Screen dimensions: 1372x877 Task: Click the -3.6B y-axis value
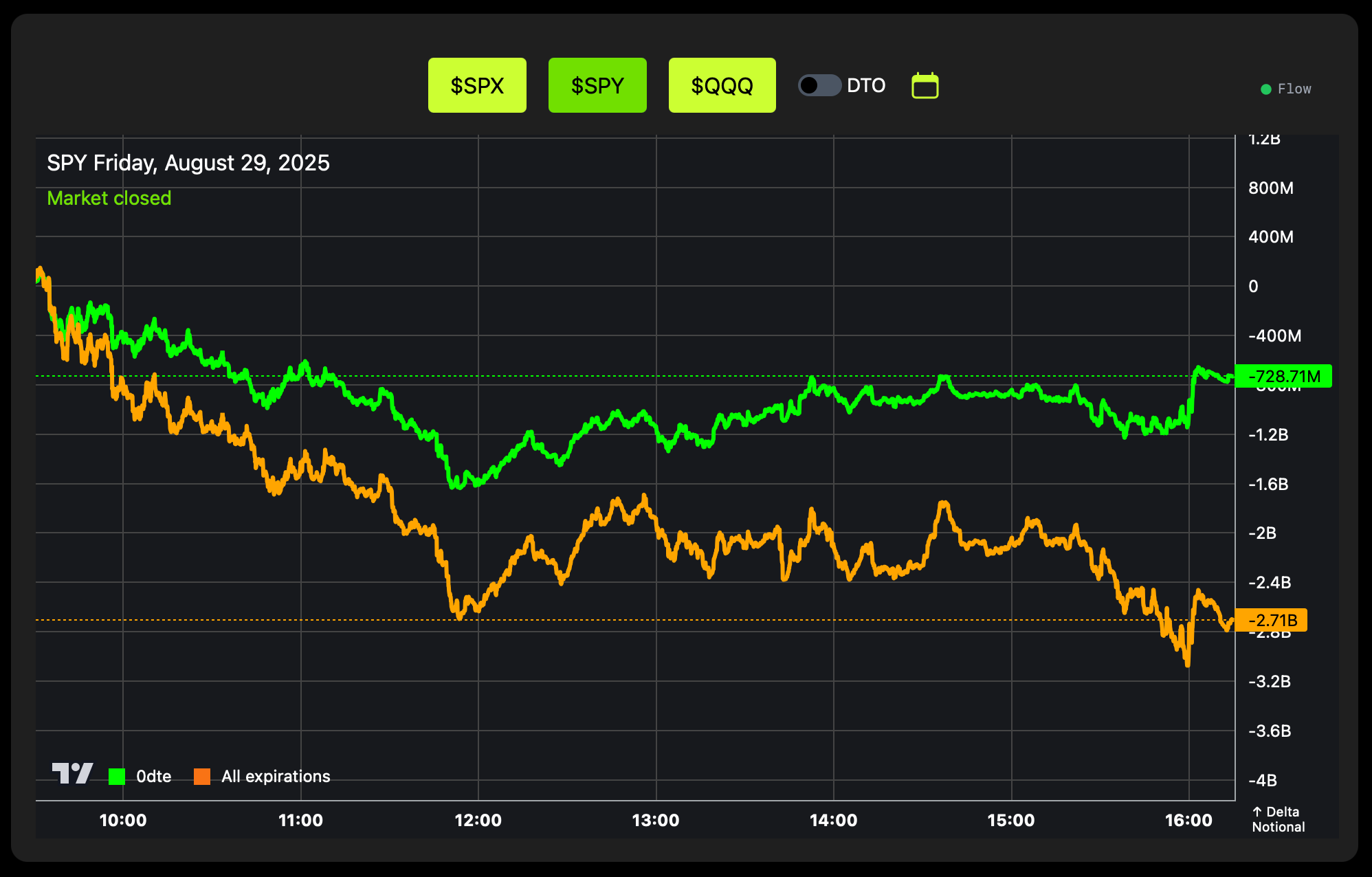click(1270, 731)
